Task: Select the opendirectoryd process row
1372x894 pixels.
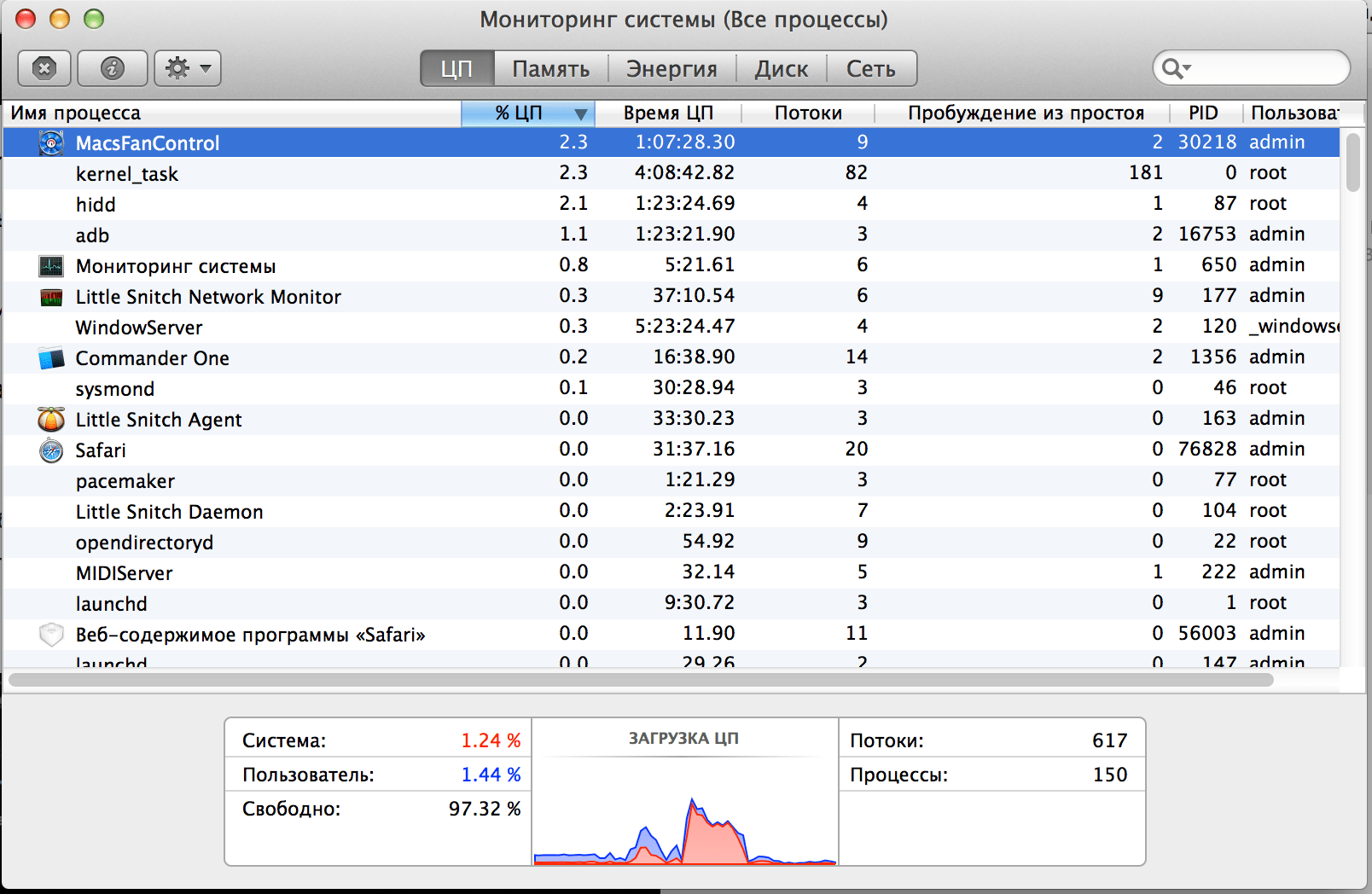Action: (671, 542)
